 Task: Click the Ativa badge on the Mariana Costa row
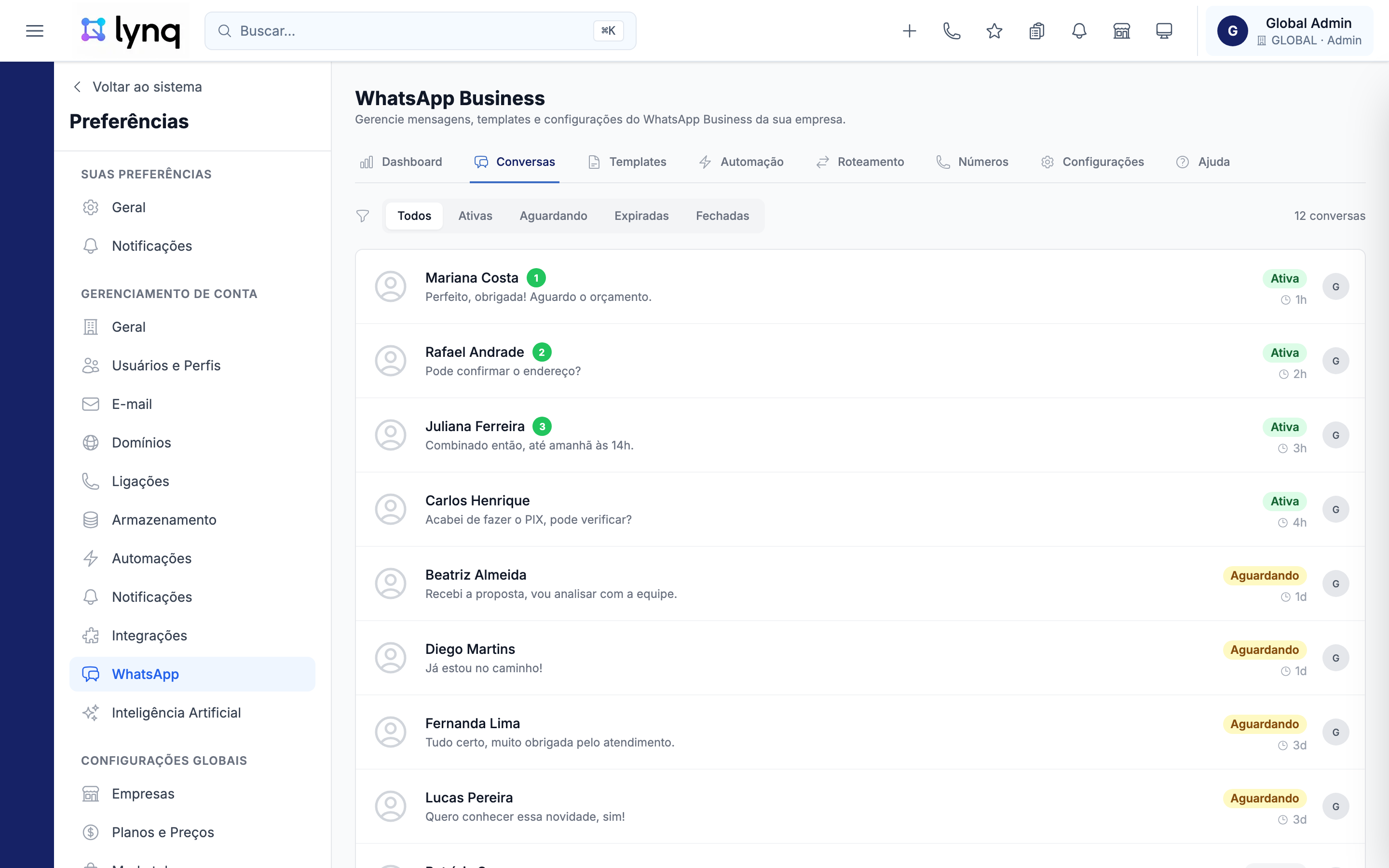[1284, 278]
